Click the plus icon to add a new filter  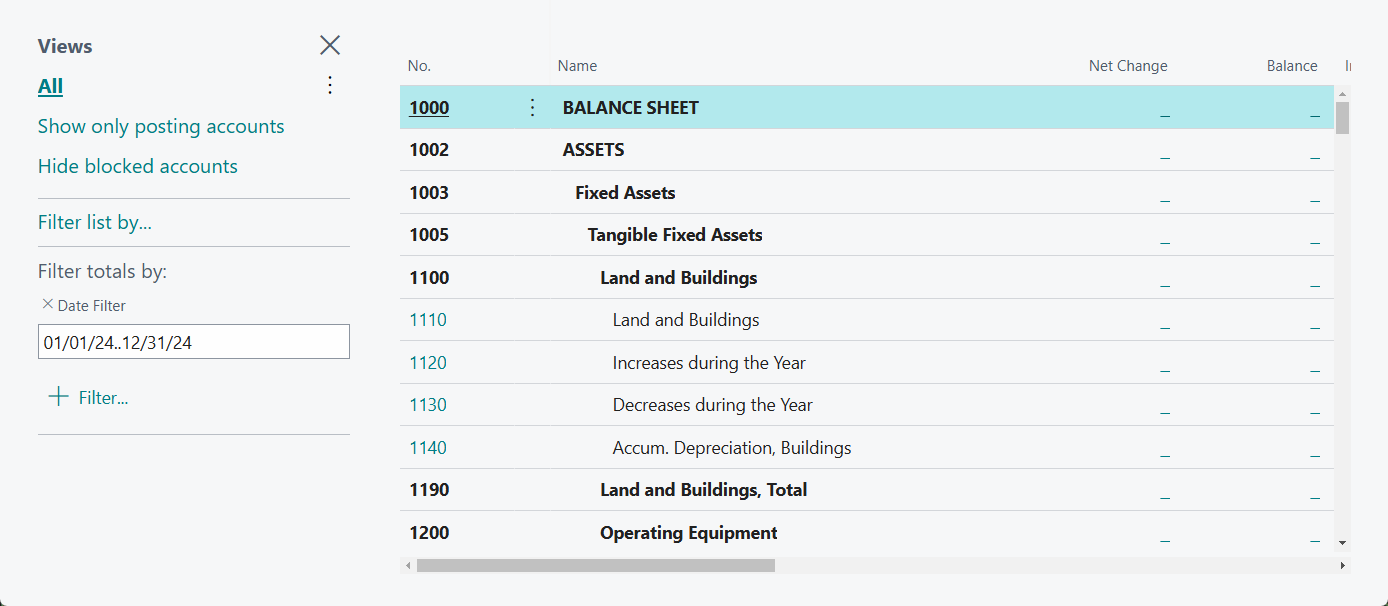coord(58,396)
